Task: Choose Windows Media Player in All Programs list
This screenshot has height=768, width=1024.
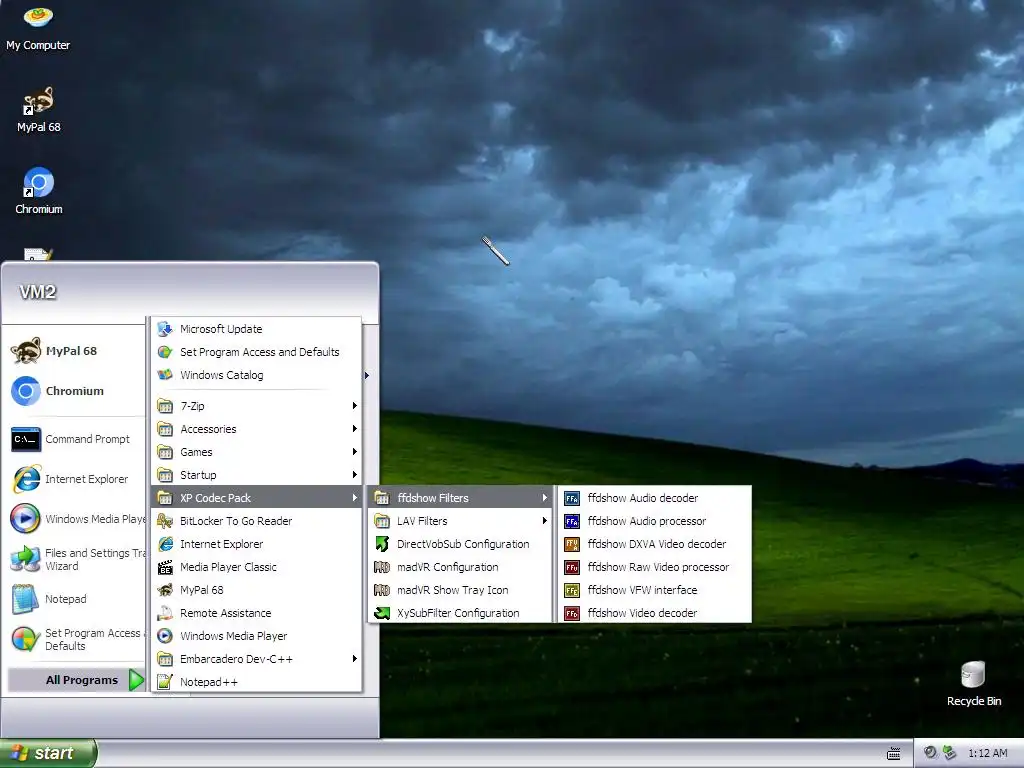Action: (x=257, y=636)
